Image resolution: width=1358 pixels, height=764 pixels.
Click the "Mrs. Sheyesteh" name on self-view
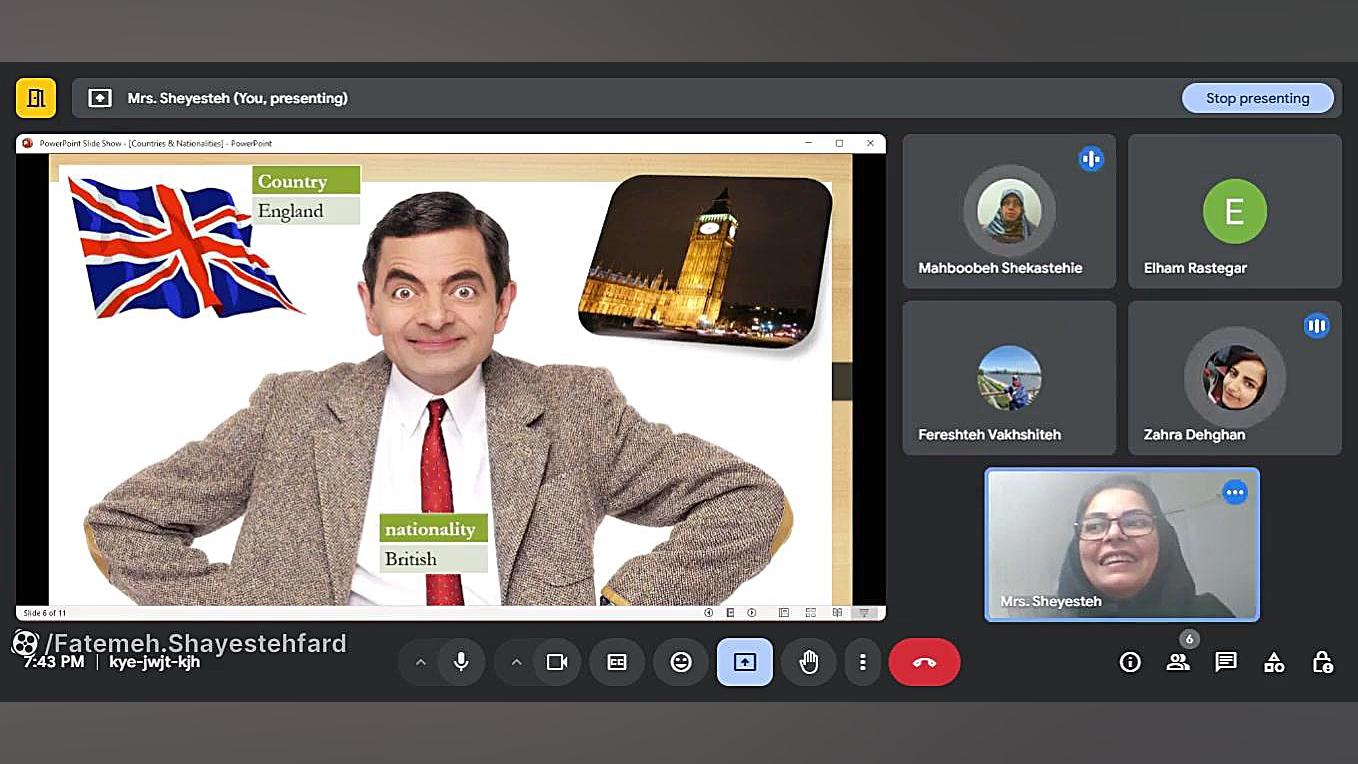pyautogui.click(x=1051, y=601)
